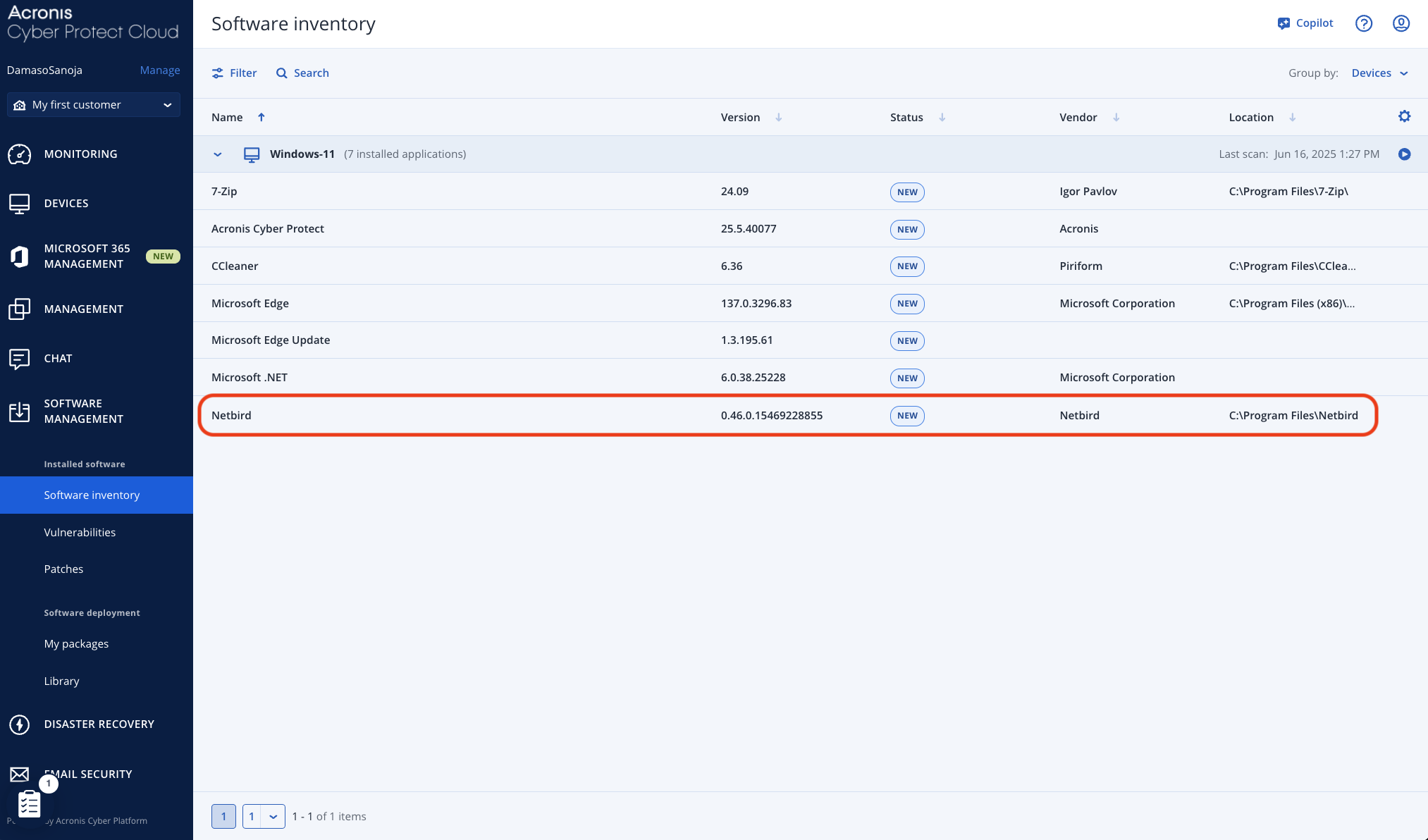Click the Piriform vendor cell
The width and height of the screenshot is (1428, 840).
point(1081,266)
